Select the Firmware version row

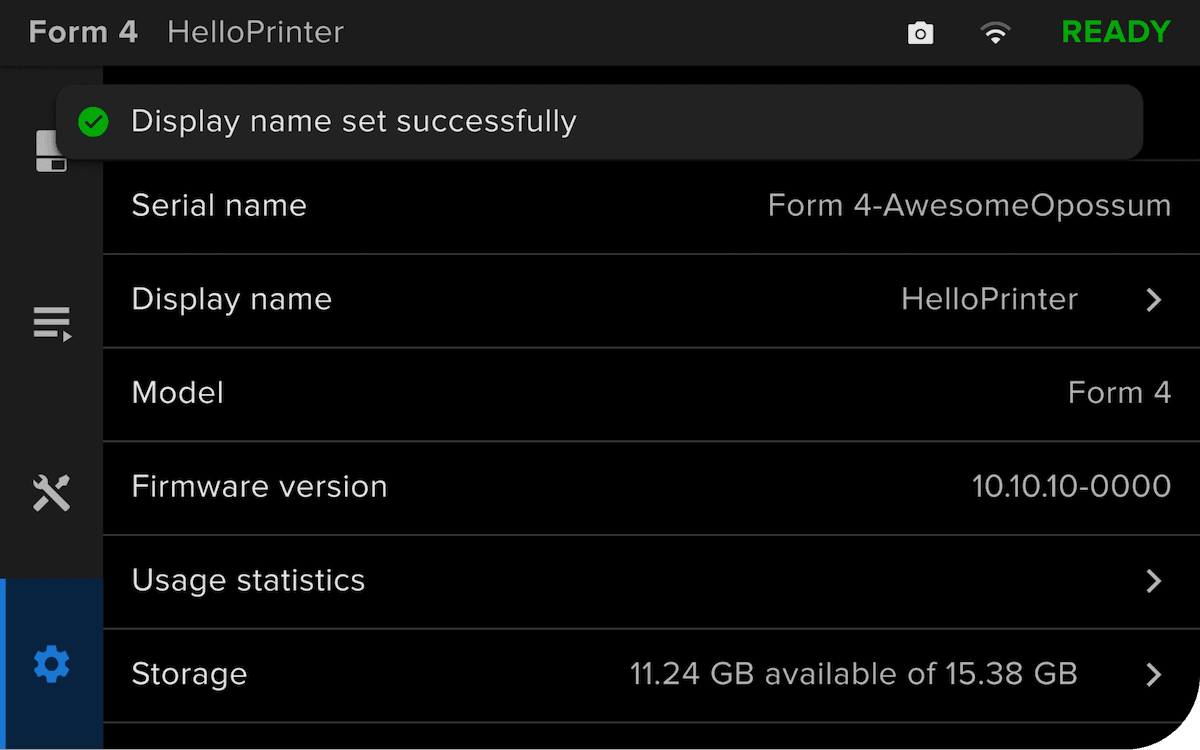[x=651, y=488]
